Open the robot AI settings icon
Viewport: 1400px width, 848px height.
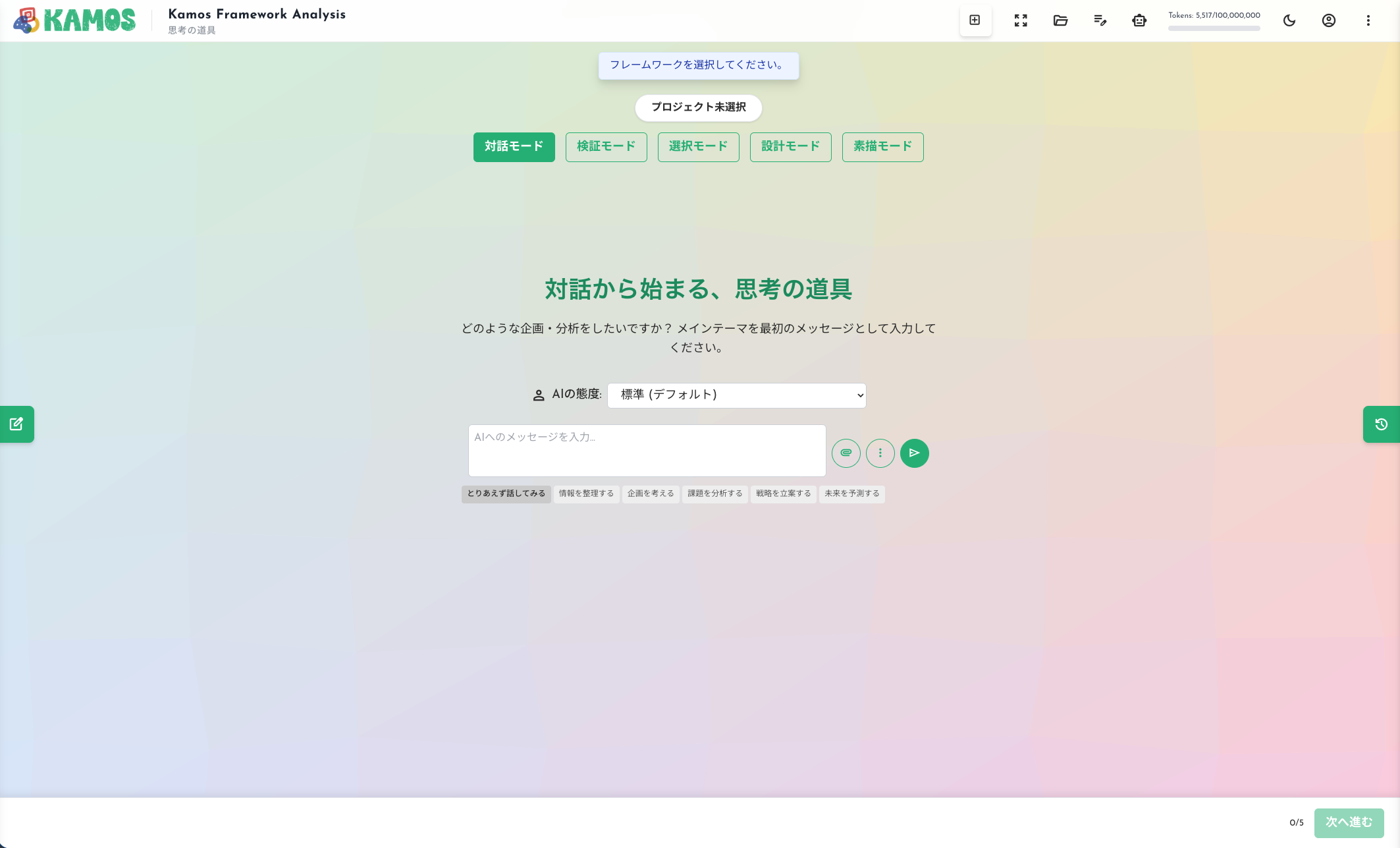pos(1139,20)
